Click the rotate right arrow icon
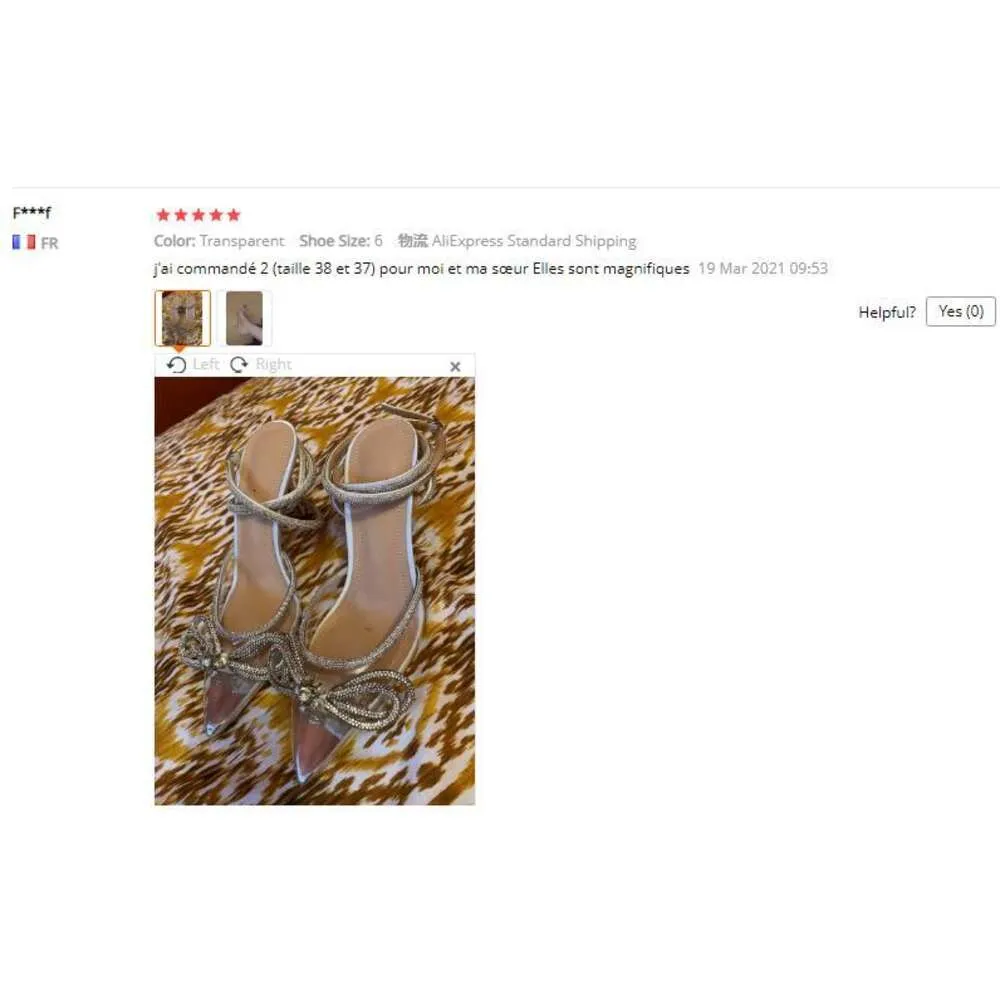The width and height of the screenshot is (1000, 1000). click(x=239, y=365)
